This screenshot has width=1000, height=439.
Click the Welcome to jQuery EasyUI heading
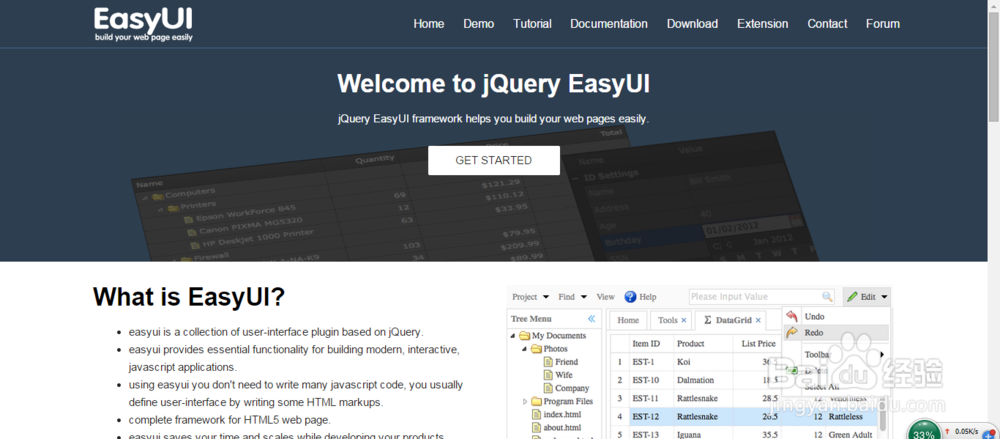tap(494, 84)
